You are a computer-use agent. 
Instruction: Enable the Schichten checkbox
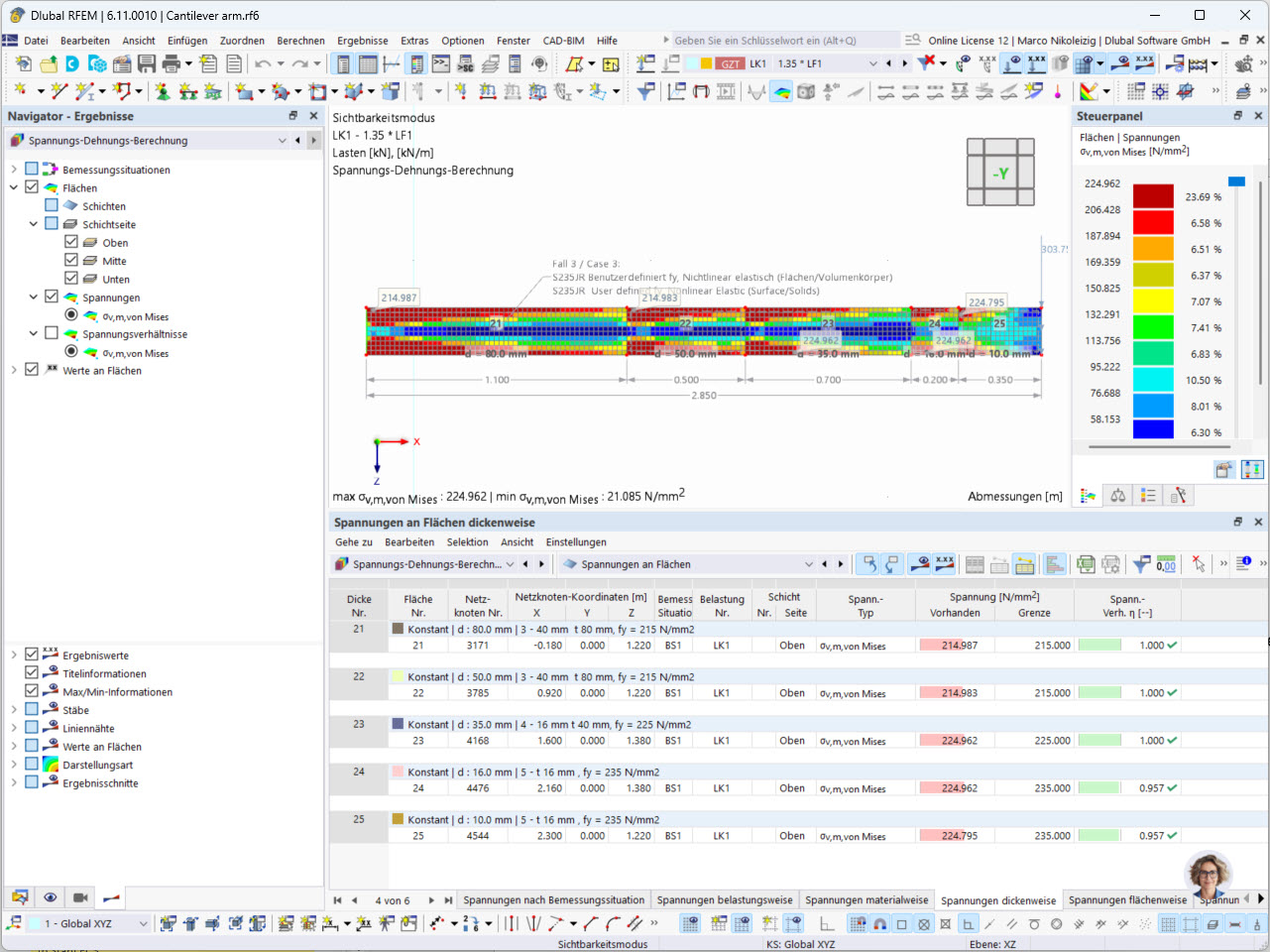click(x=52, y=205)
